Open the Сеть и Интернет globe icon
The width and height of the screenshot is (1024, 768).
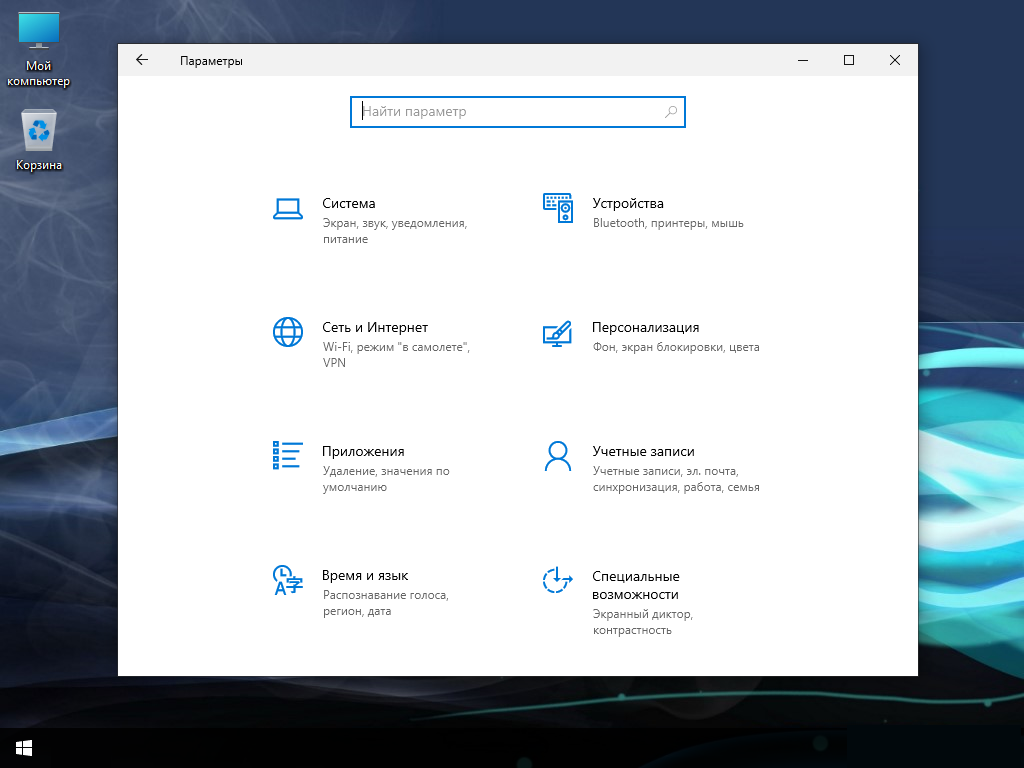(288, 332)
